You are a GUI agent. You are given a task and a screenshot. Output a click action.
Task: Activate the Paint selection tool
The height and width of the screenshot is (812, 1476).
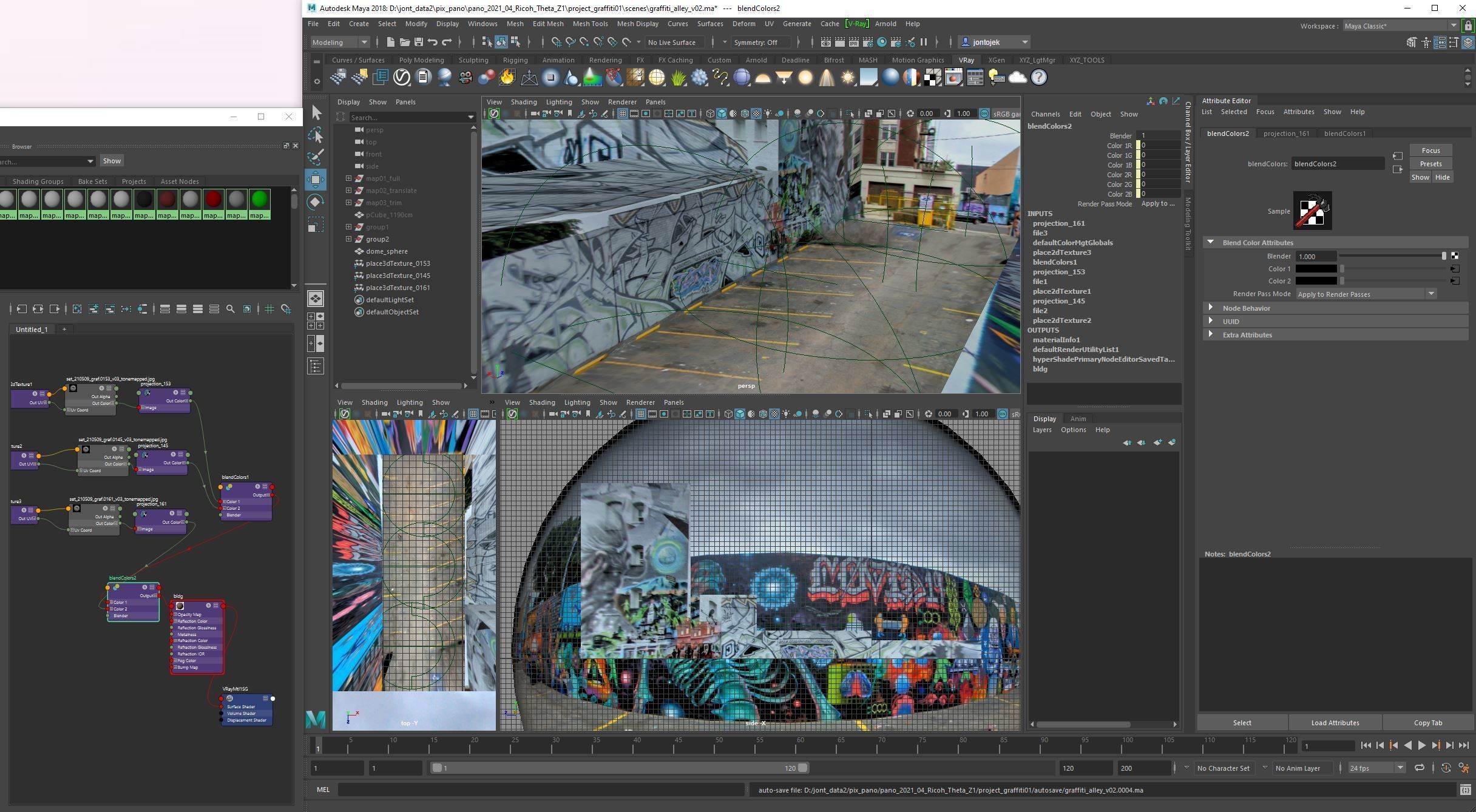pyautogui.click(x=316, y=157)
